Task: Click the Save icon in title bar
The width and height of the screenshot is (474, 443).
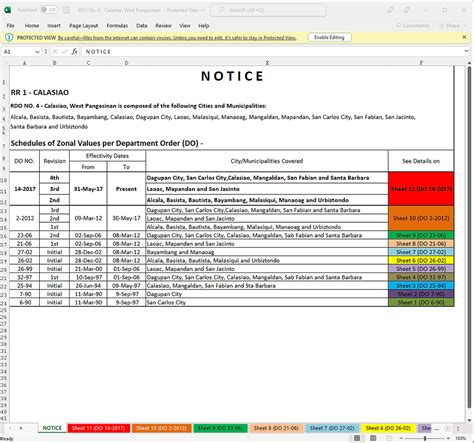Action: click(66, 10)
